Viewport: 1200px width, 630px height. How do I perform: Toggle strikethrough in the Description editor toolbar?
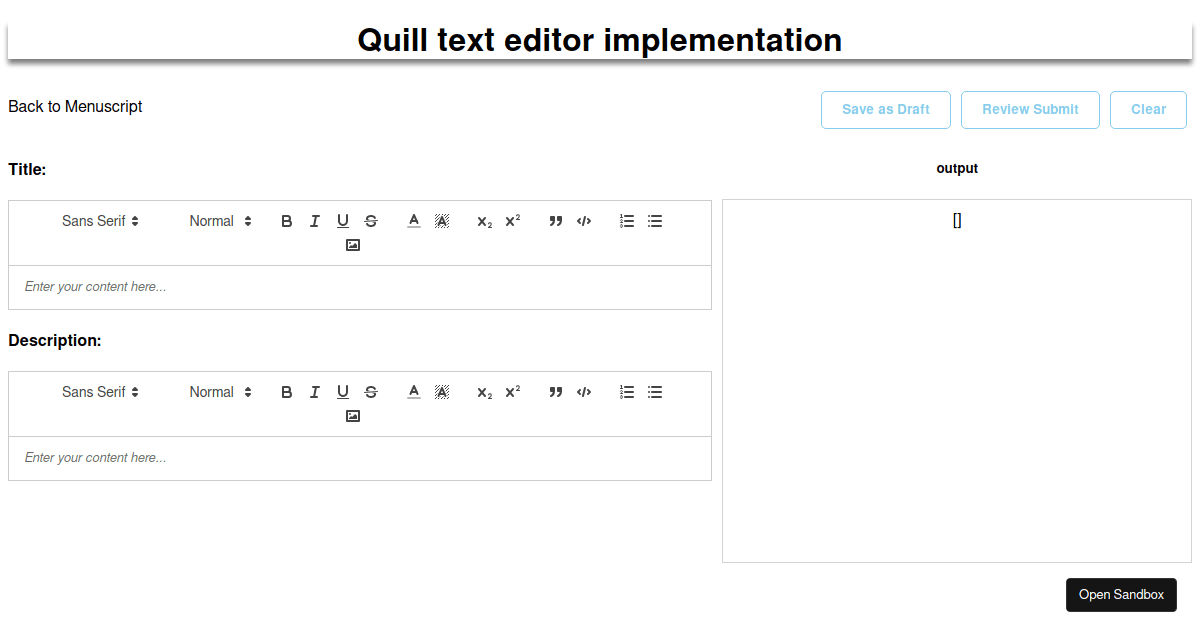click(371, 392)
